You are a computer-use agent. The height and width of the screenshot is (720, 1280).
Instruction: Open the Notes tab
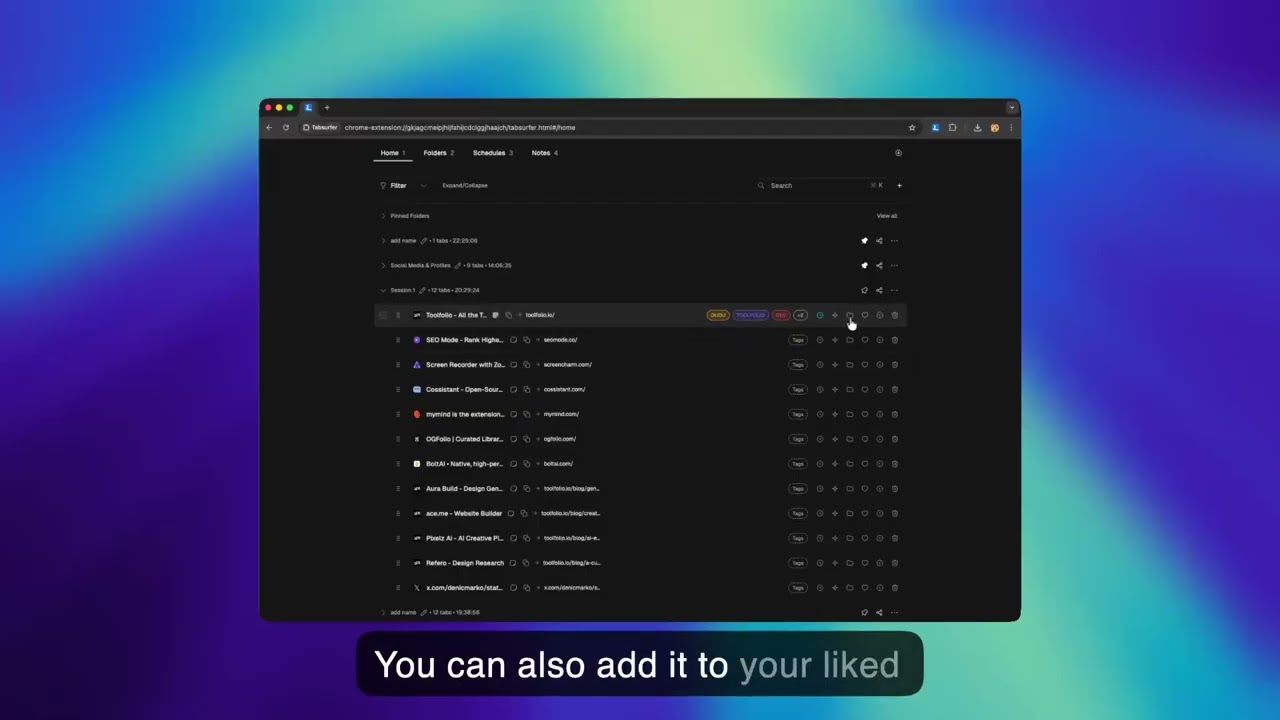544,153
